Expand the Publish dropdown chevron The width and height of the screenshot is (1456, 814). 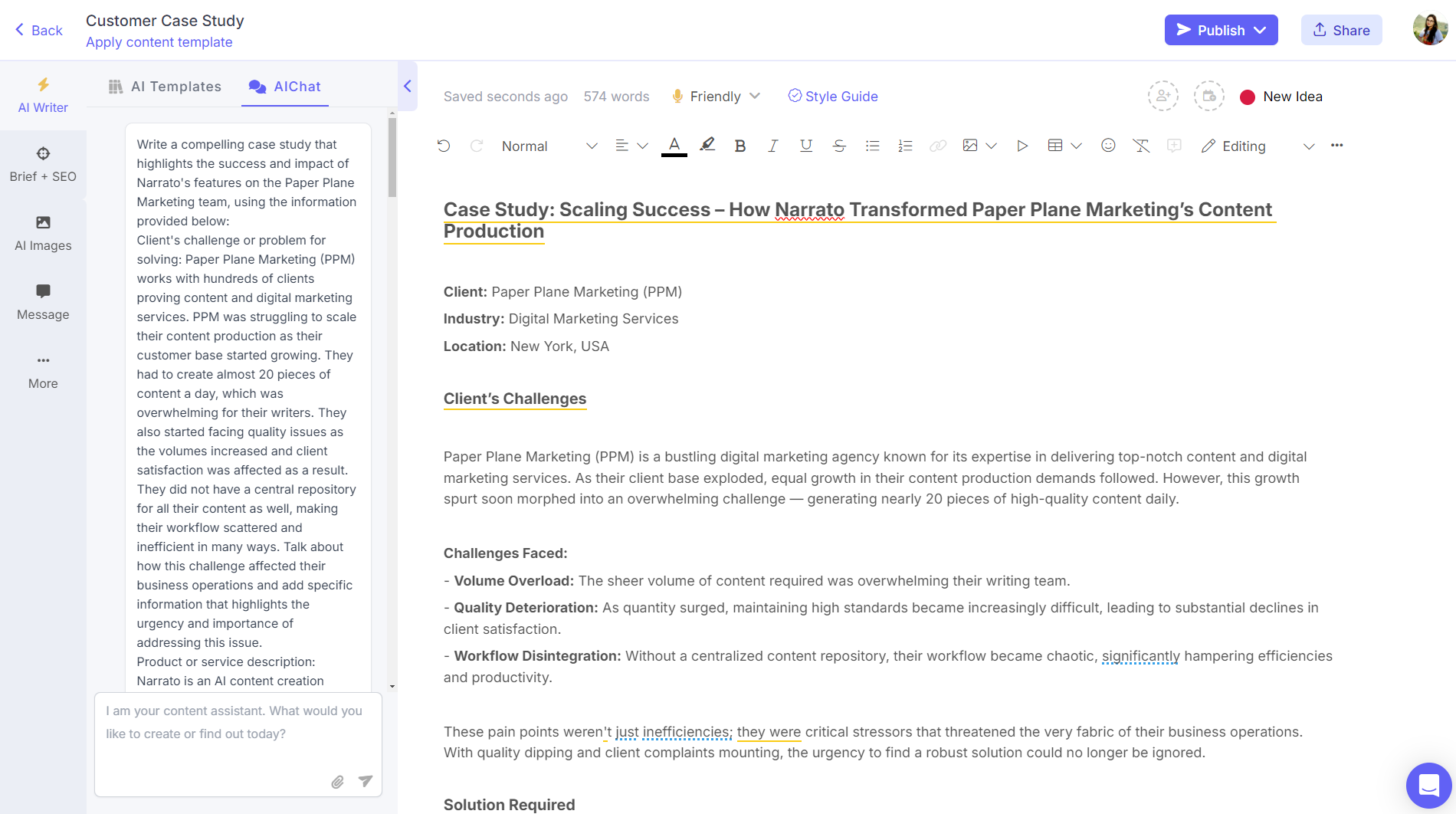[1261, 30]
